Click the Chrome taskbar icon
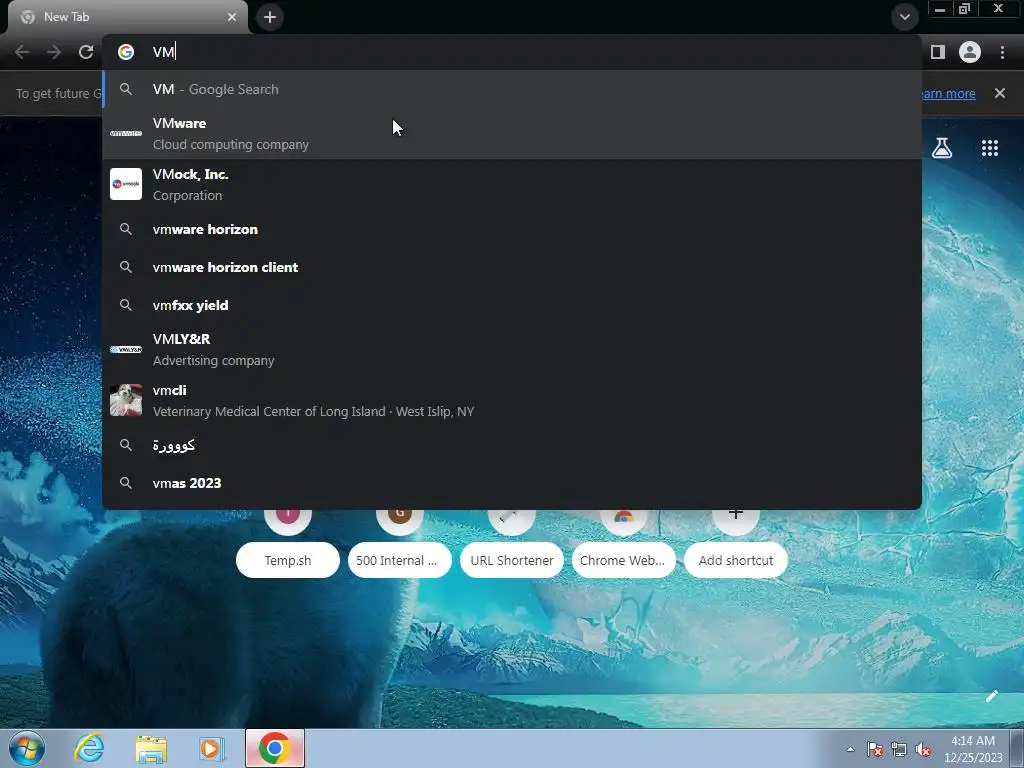 pos(275,748)
